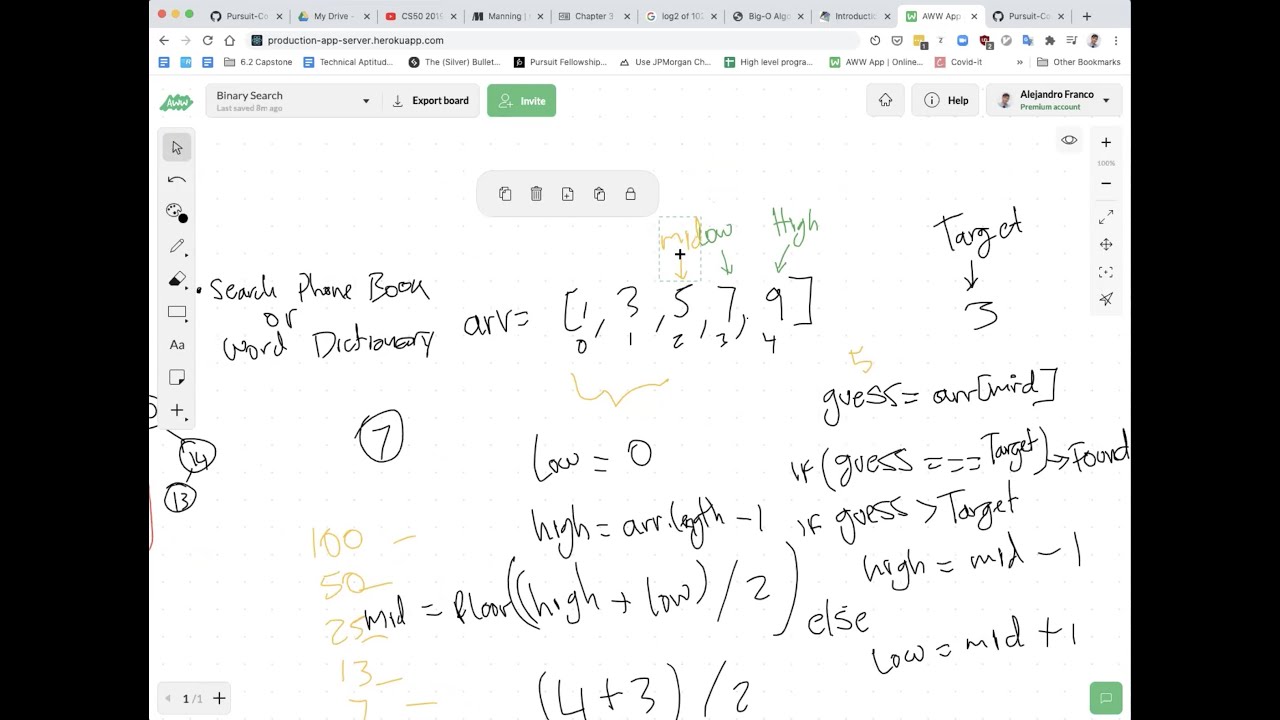Open the 6.2 Capstone bookmark folder
This screenshot has height=720, width=1280.
(258, 62)
